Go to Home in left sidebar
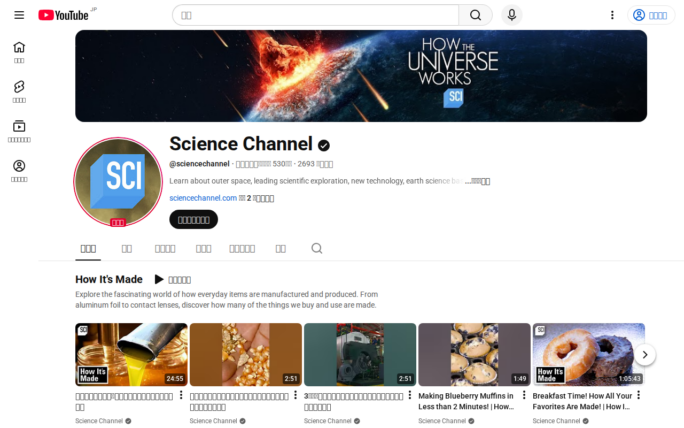The image size is (684, 428). click(x=19, y=52)
